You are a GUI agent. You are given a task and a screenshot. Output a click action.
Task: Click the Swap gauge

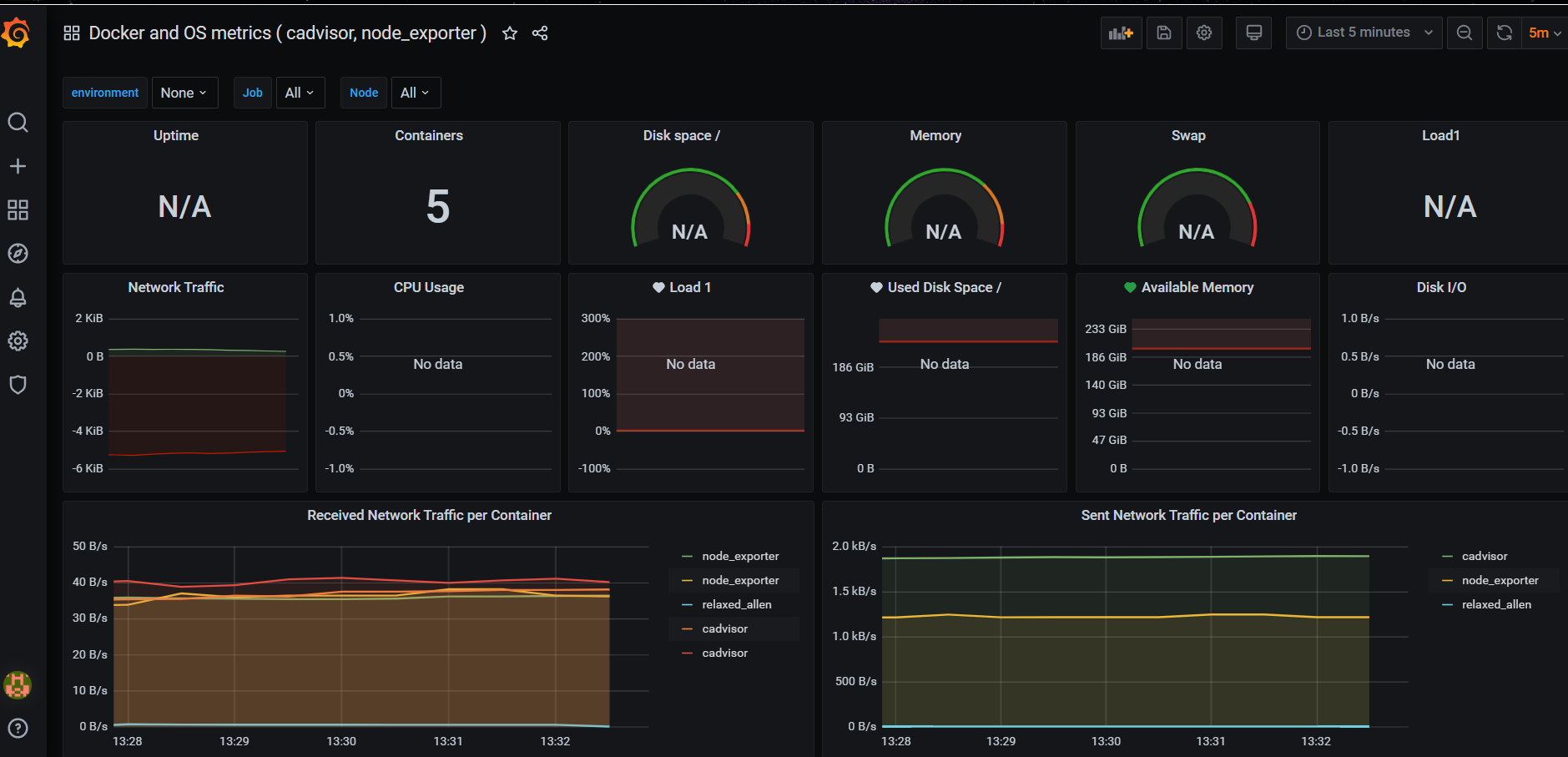pyautogui.click(x=1197, y=209)
